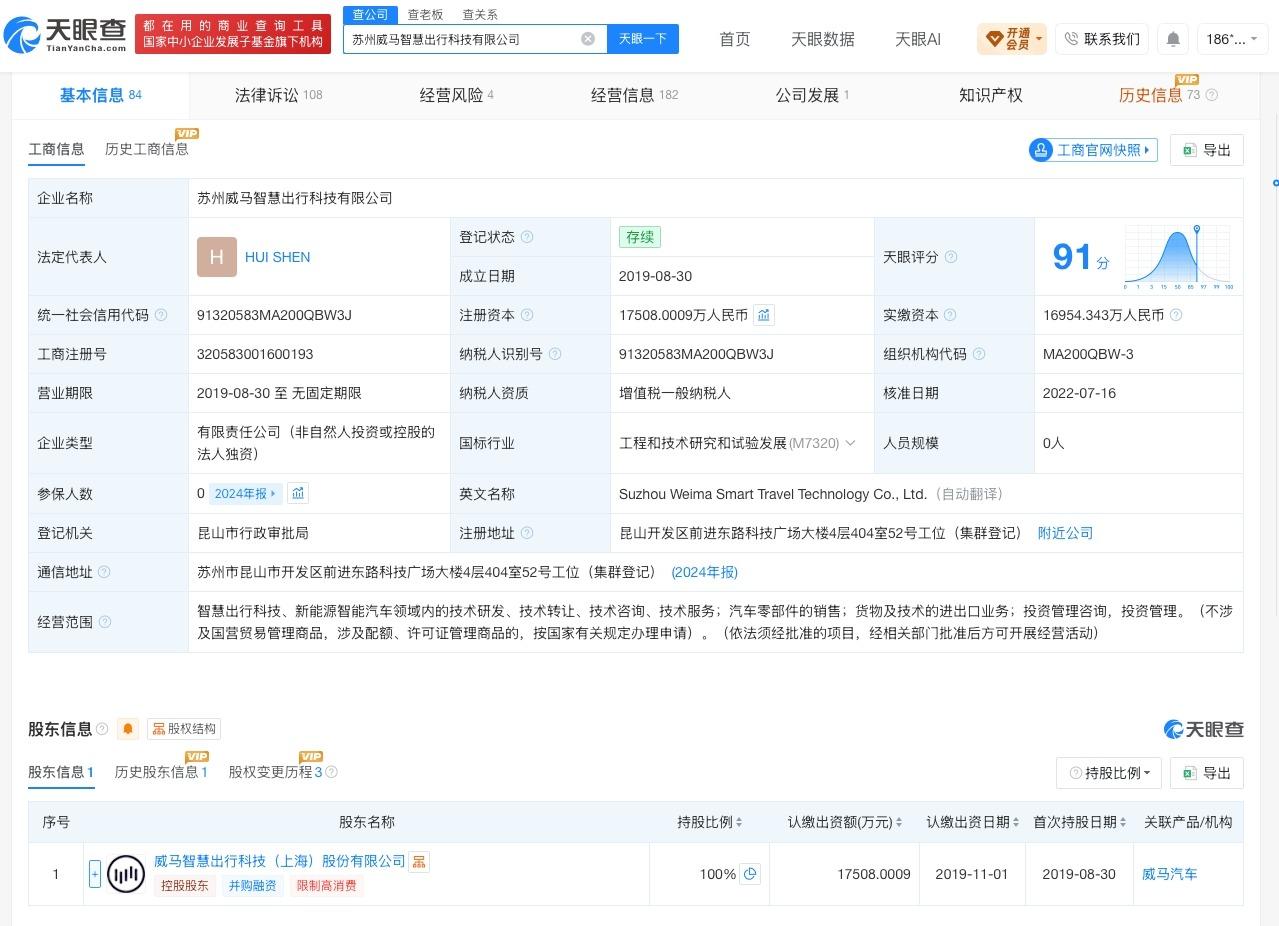Image resolution: width=1279 pixels, height=926 pixels.
Task: Open 天眼数据 in the top navigation
Action: tap(823, 39)
